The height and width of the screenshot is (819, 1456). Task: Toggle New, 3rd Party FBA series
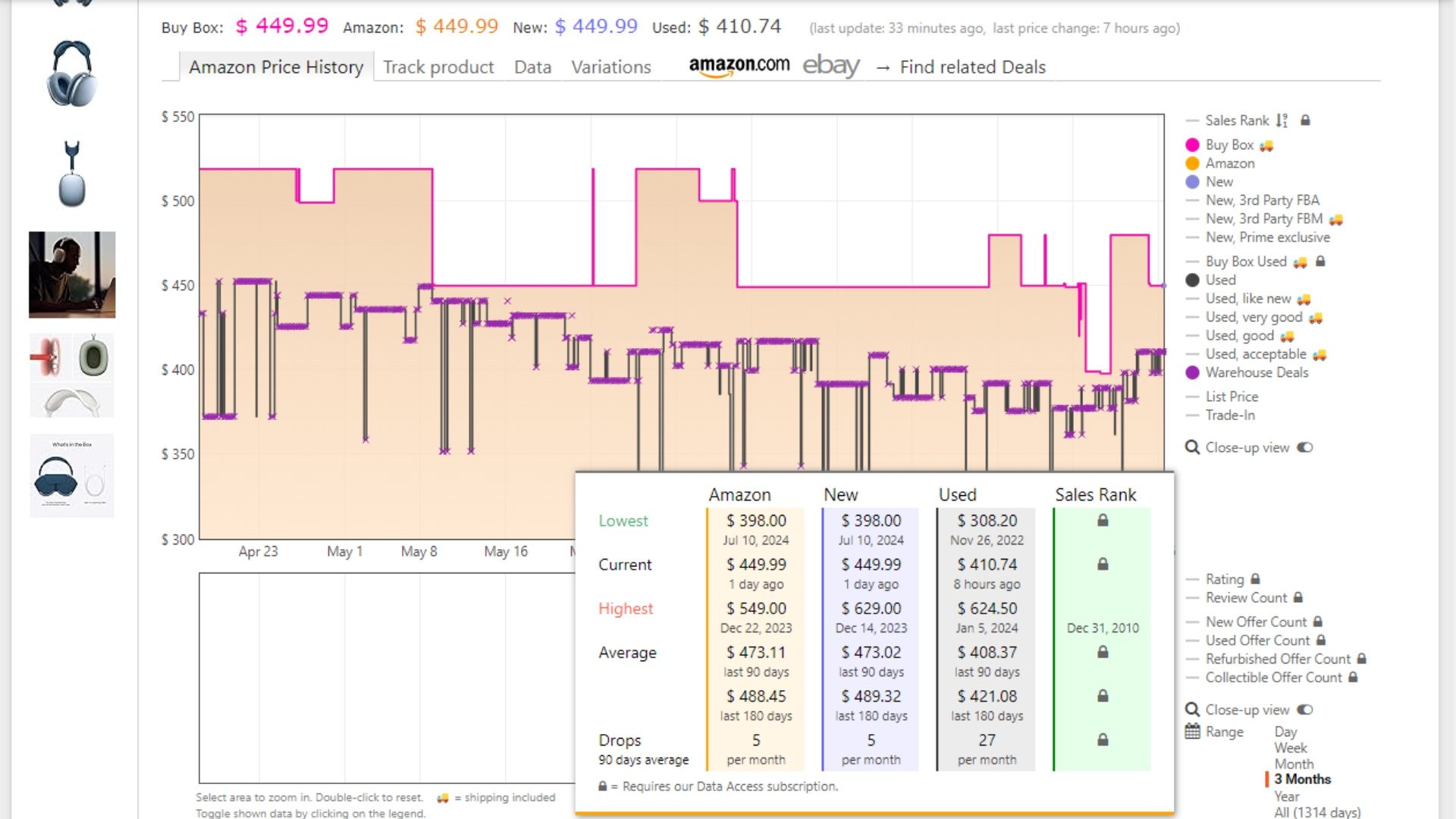(1262, 200)
